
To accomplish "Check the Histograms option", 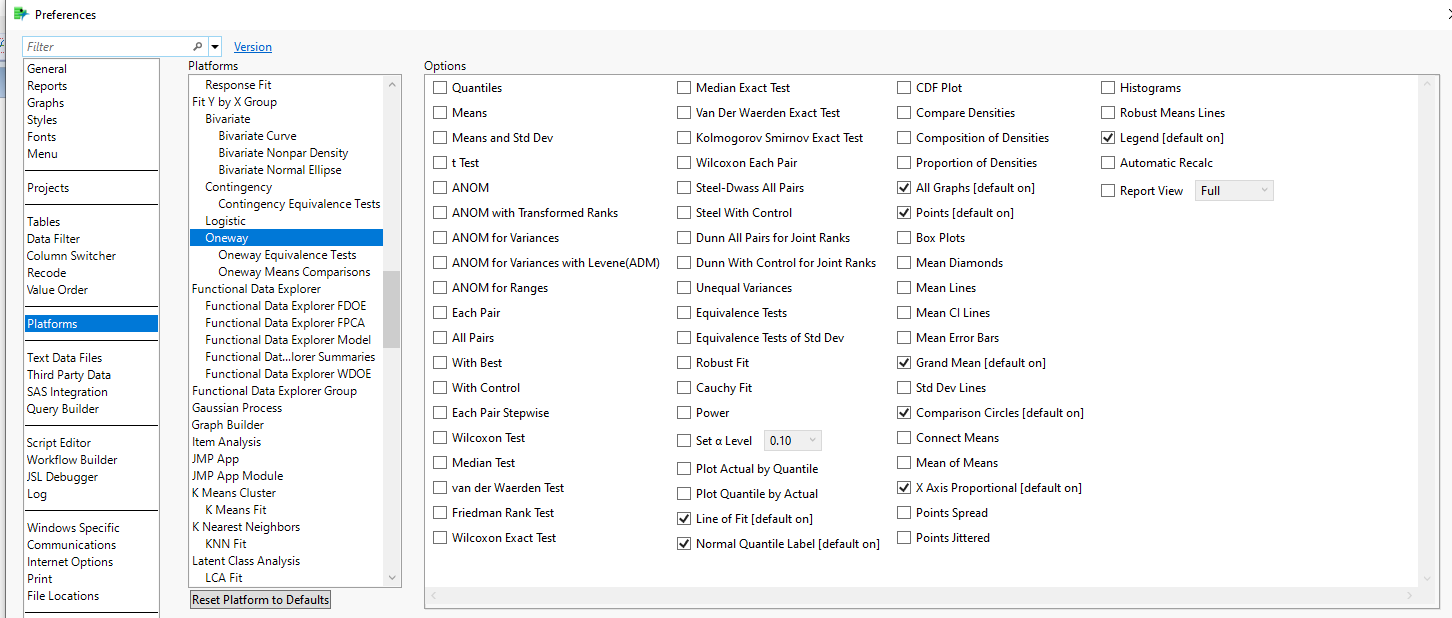I will pos(1108,88).
